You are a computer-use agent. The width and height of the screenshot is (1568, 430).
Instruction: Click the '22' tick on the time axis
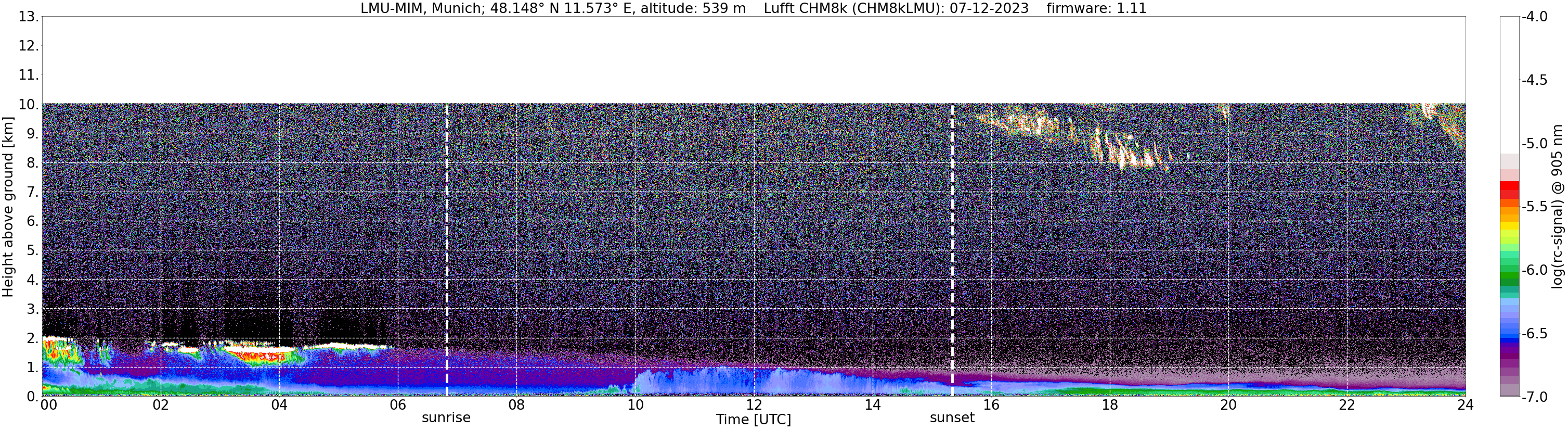[x=1347, y=406]
